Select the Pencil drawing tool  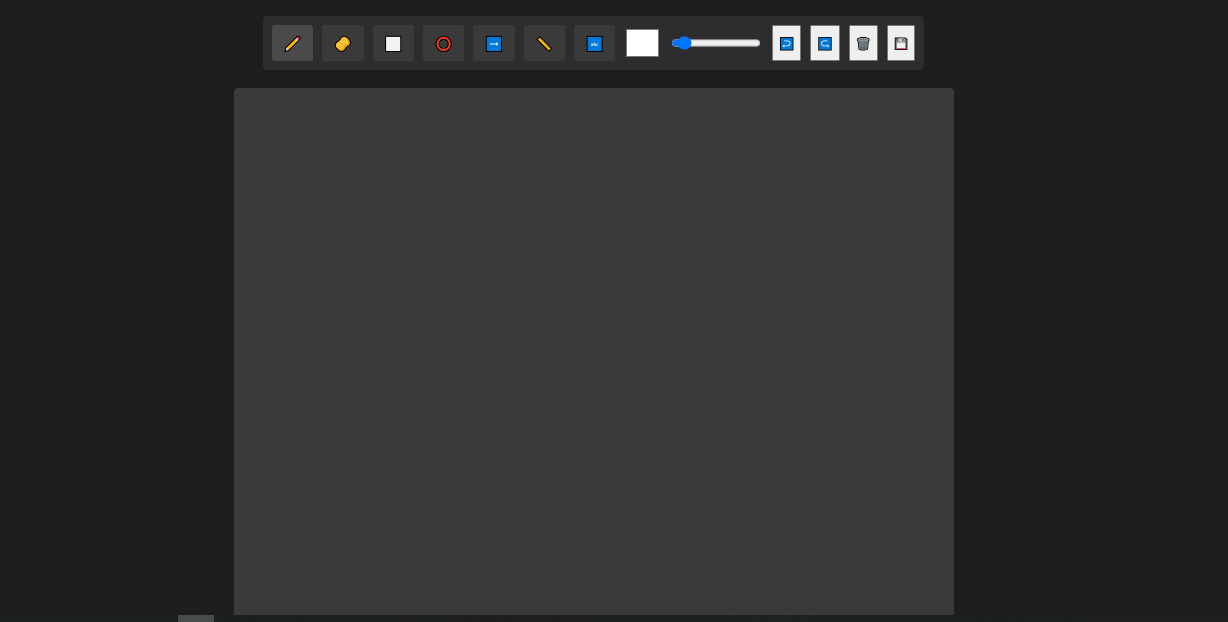[292, 43]
